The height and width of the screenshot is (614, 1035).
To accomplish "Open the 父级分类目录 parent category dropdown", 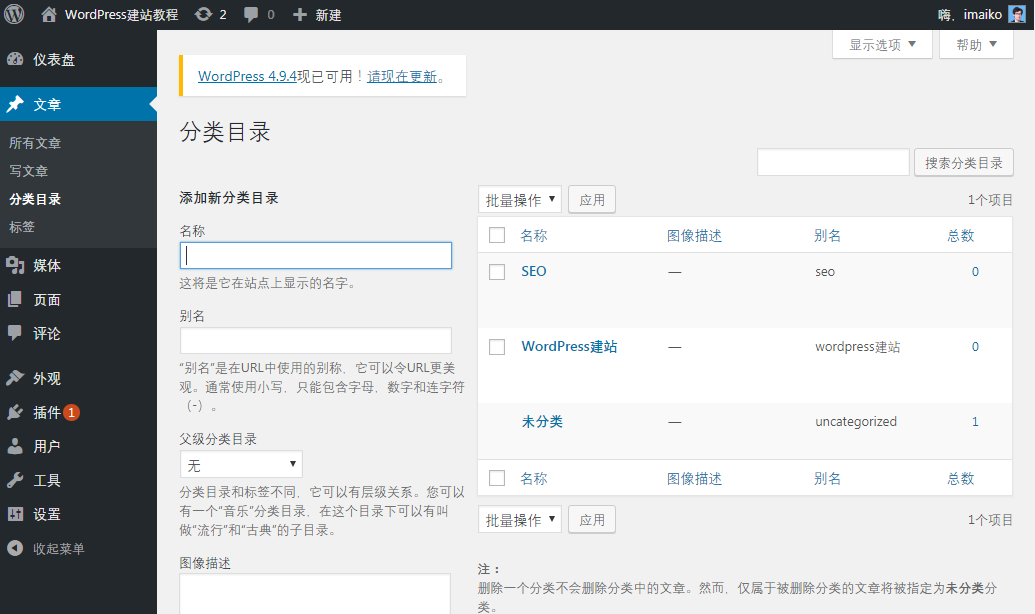I will point(240,463).
